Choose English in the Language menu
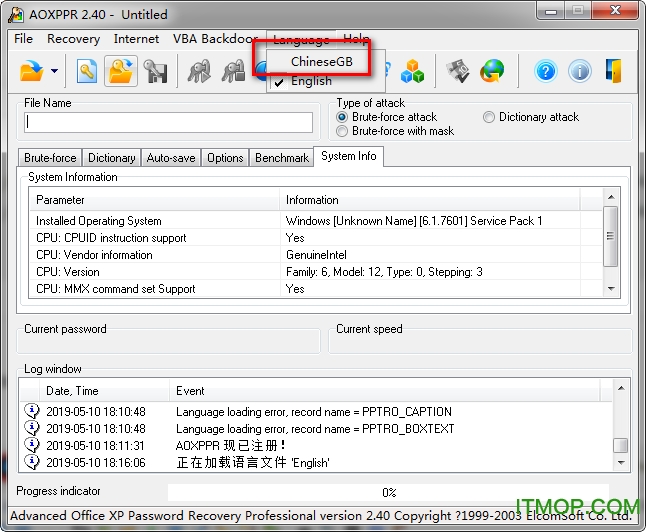 [x=311, y=82]
